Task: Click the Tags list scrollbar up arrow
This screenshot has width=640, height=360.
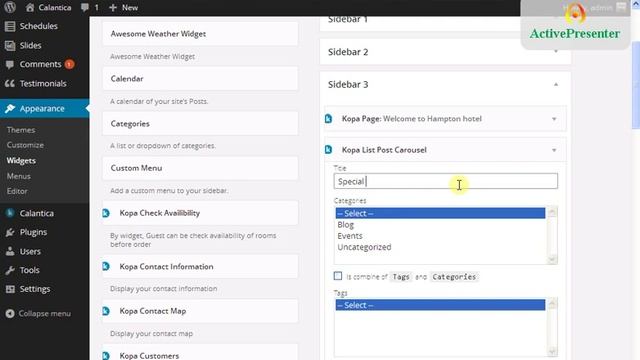Action: [552, 303]
